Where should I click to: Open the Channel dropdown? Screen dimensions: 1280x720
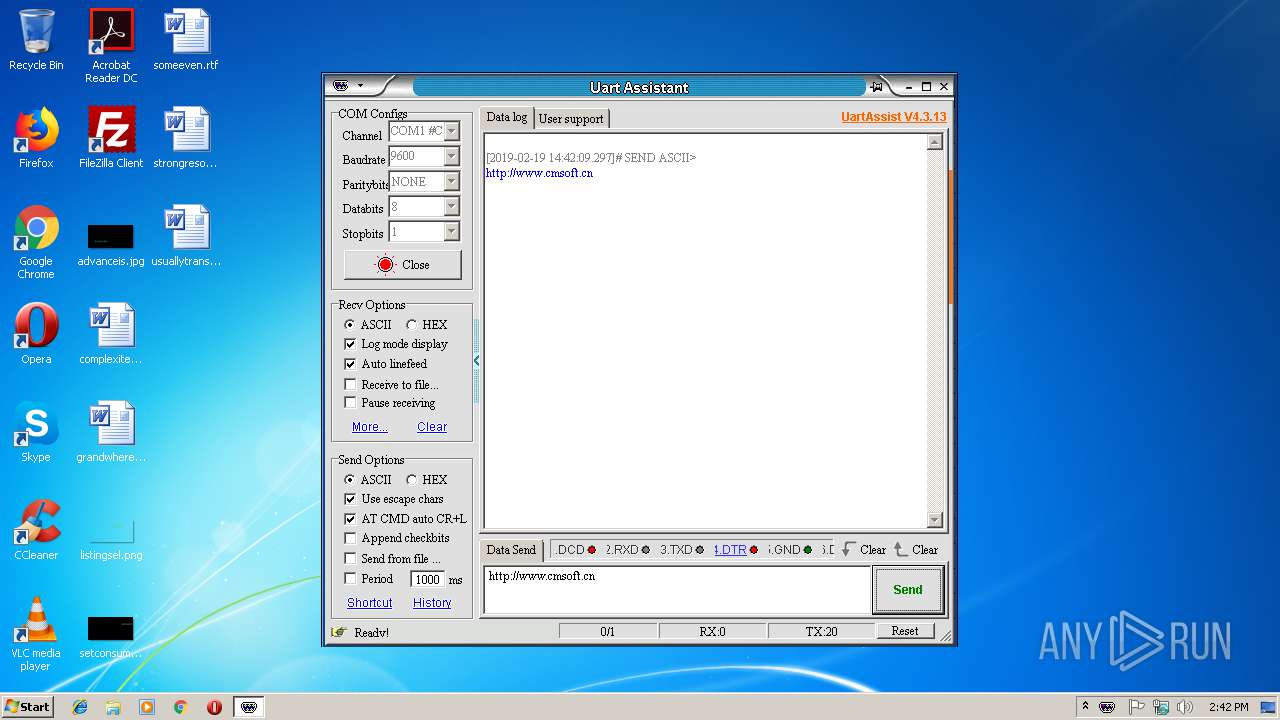(x=452, y=131)
